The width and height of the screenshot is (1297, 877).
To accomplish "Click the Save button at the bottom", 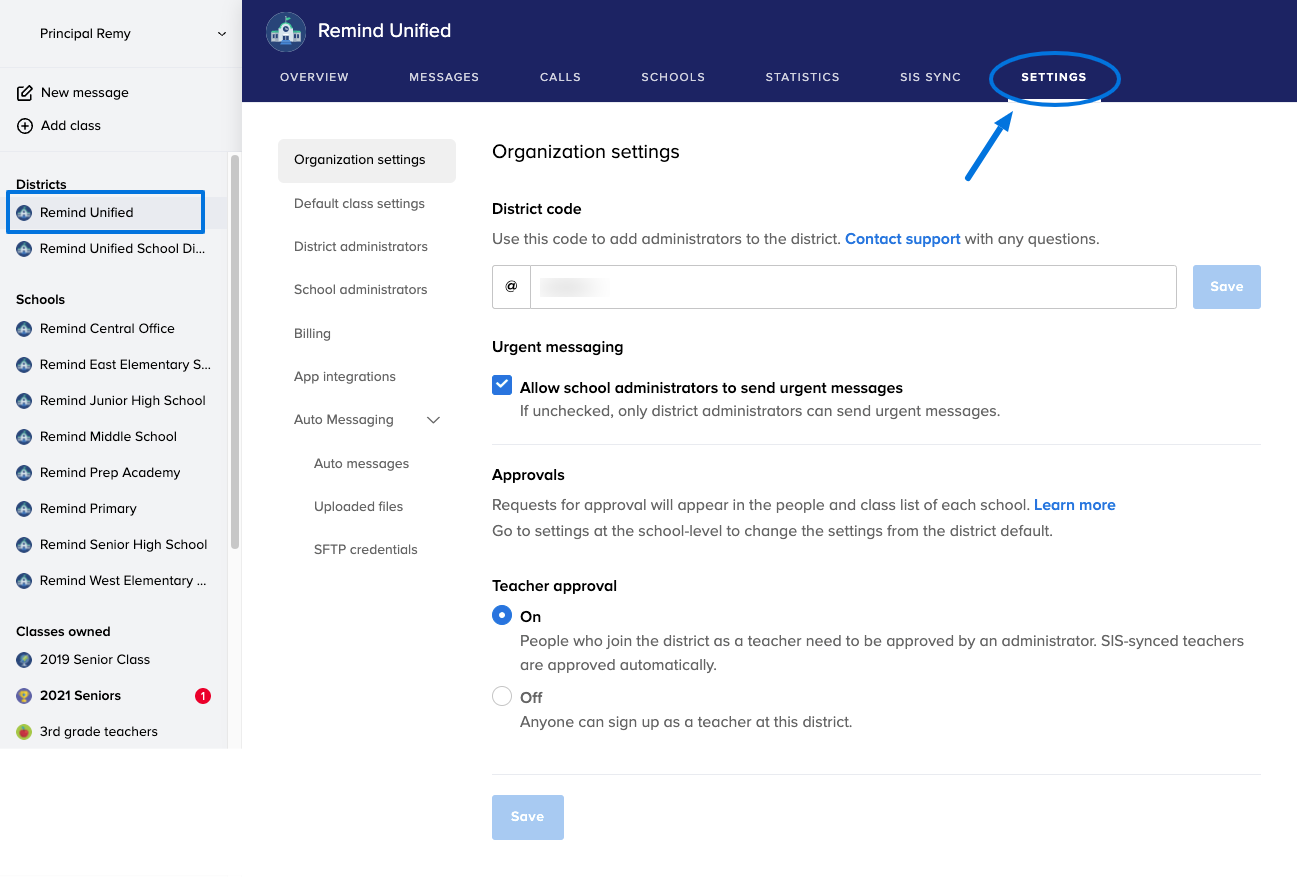I will [x=527, y=817].
